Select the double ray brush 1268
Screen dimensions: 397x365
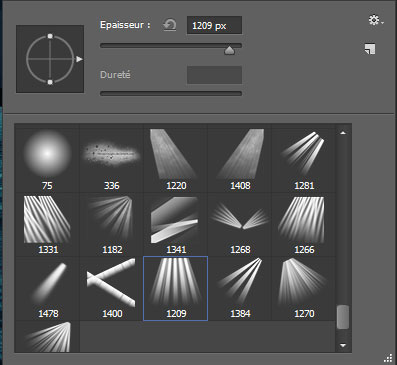pos(240,225)
